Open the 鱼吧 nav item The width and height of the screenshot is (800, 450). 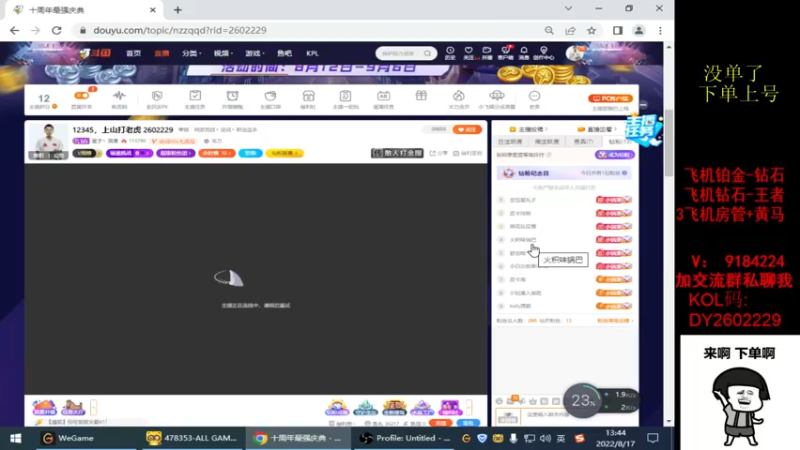284,53
